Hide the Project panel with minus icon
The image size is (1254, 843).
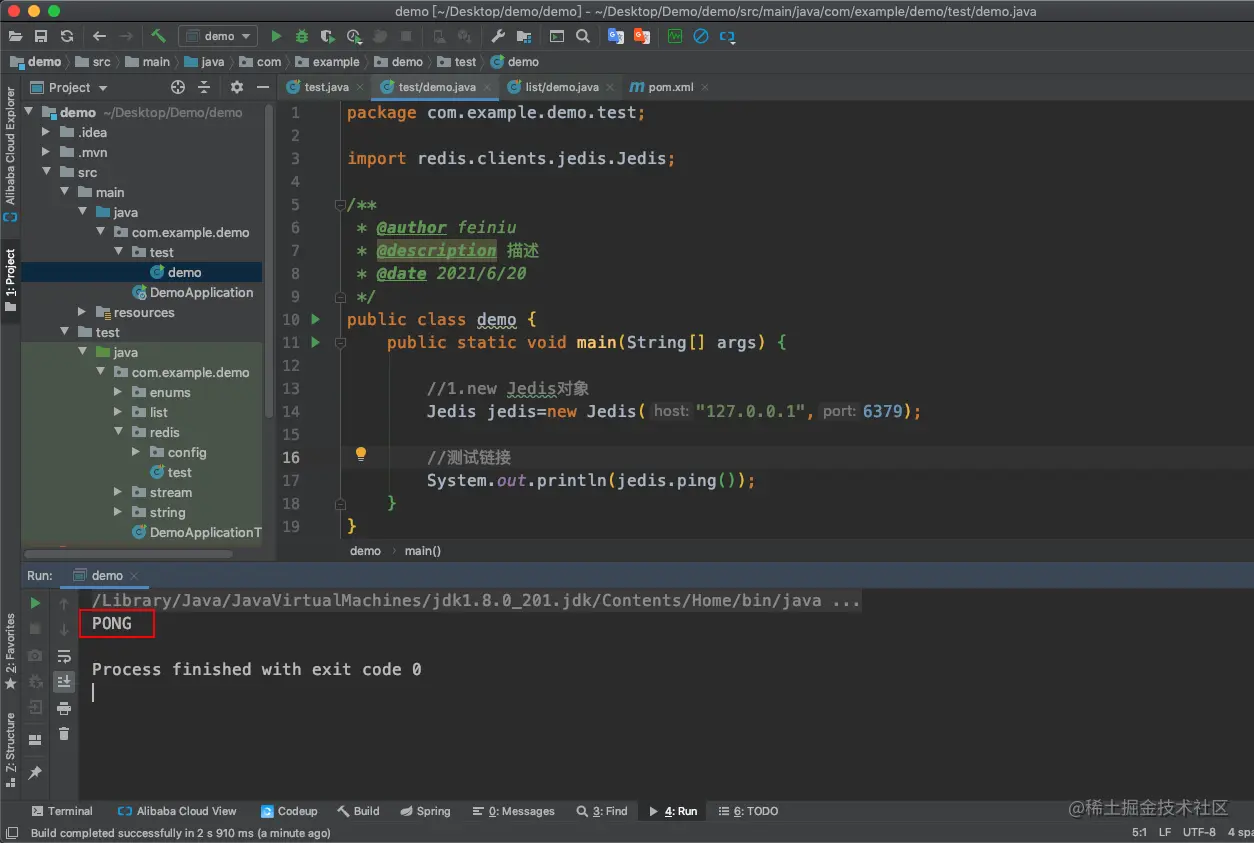pos(263,87)
